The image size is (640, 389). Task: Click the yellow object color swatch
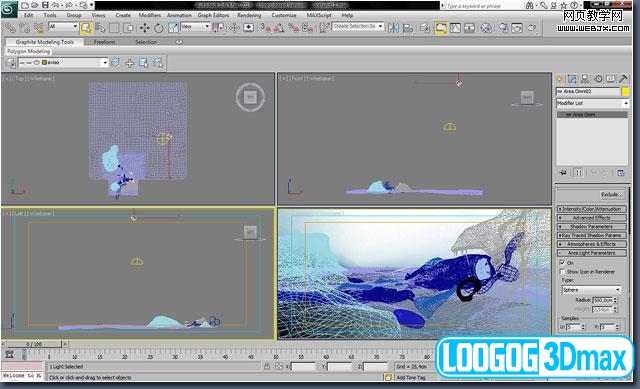coord(625,91)
